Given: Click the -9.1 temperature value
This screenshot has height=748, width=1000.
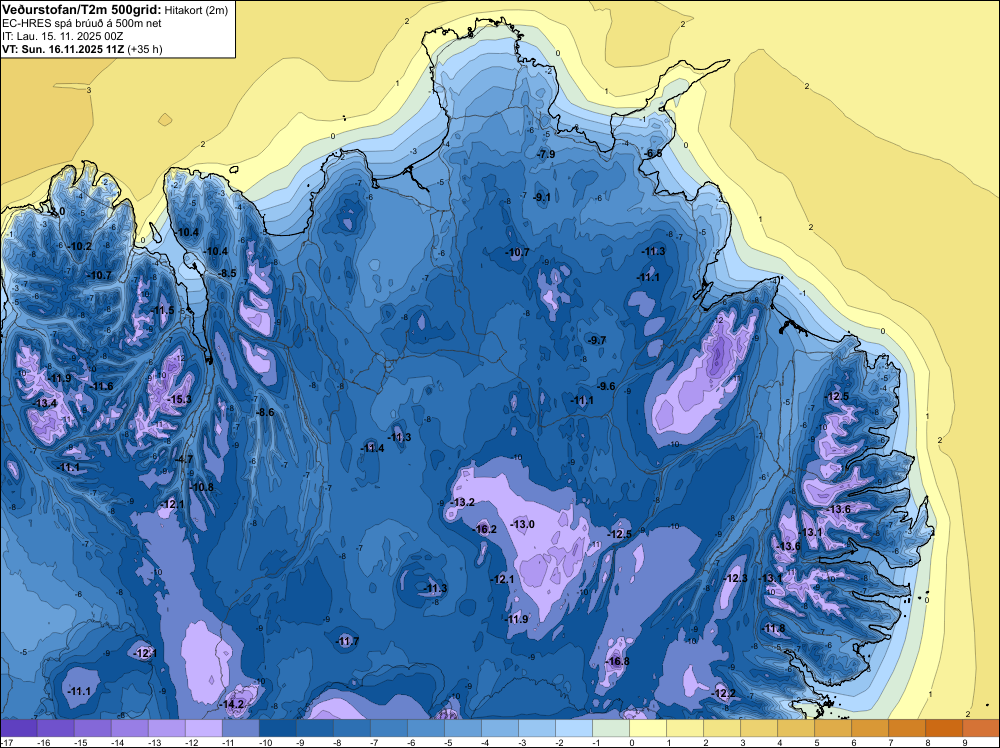Looking at the screenshot, I should click(x=541, y=197).
